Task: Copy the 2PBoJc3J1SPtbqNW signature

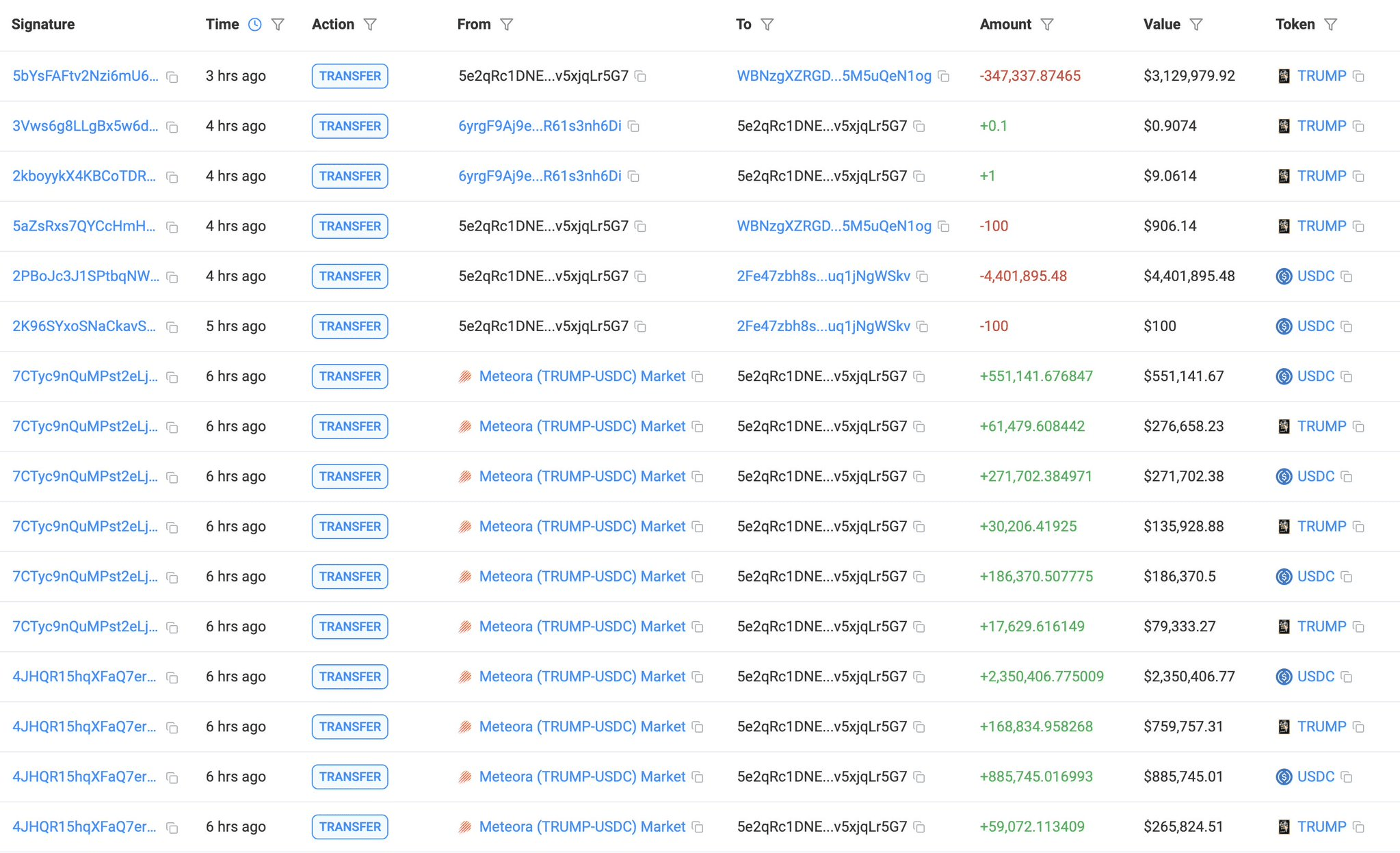Action: (172, 277)
